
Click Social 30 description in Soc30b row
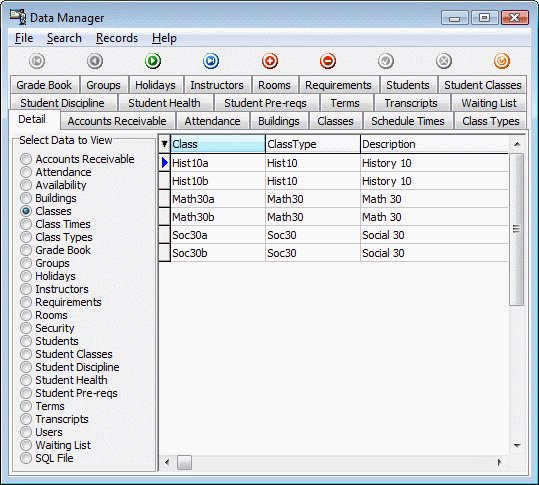[434, 253]
